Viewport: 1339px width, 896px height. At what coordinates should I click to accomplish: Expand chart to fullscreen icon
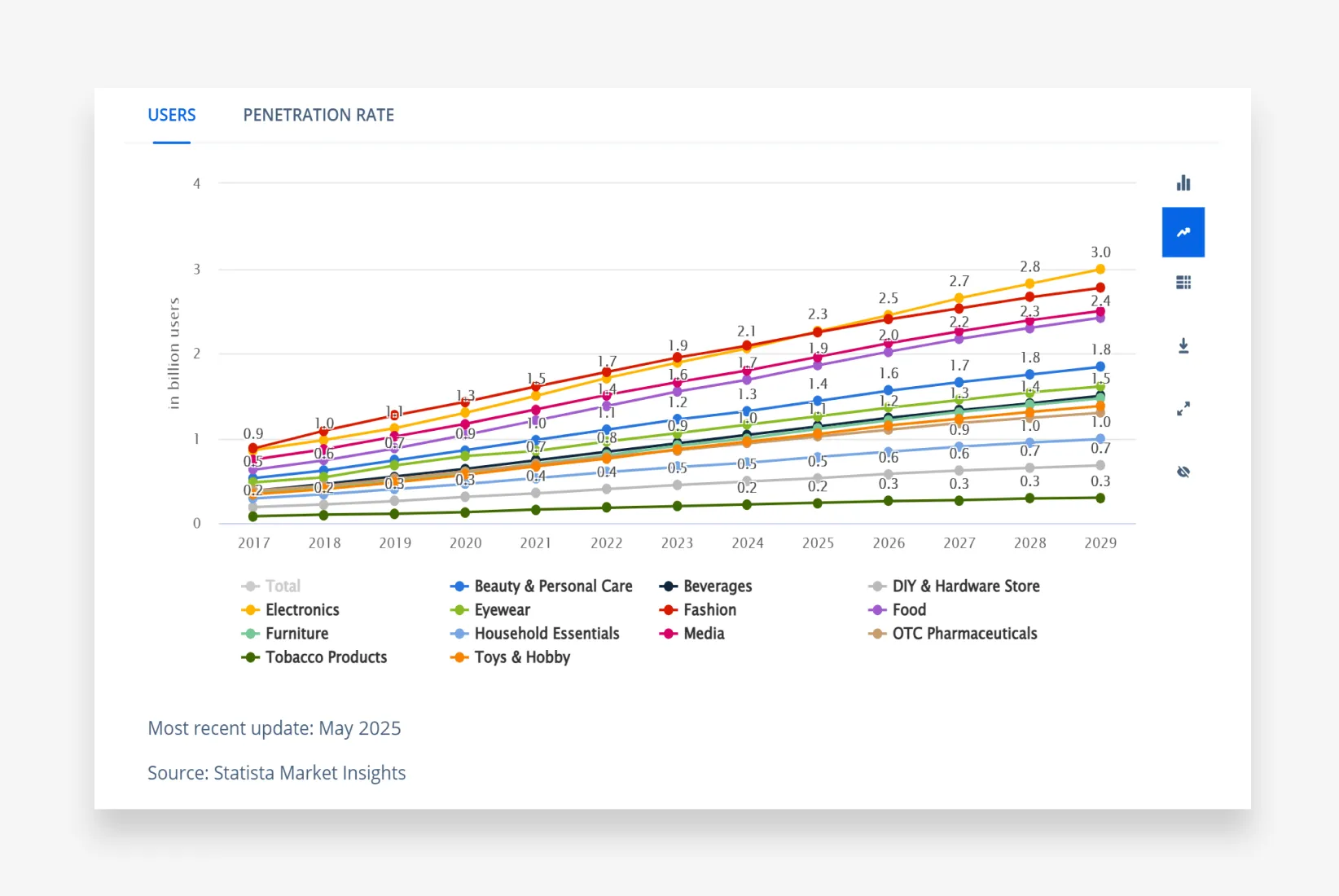point(1183,409)
